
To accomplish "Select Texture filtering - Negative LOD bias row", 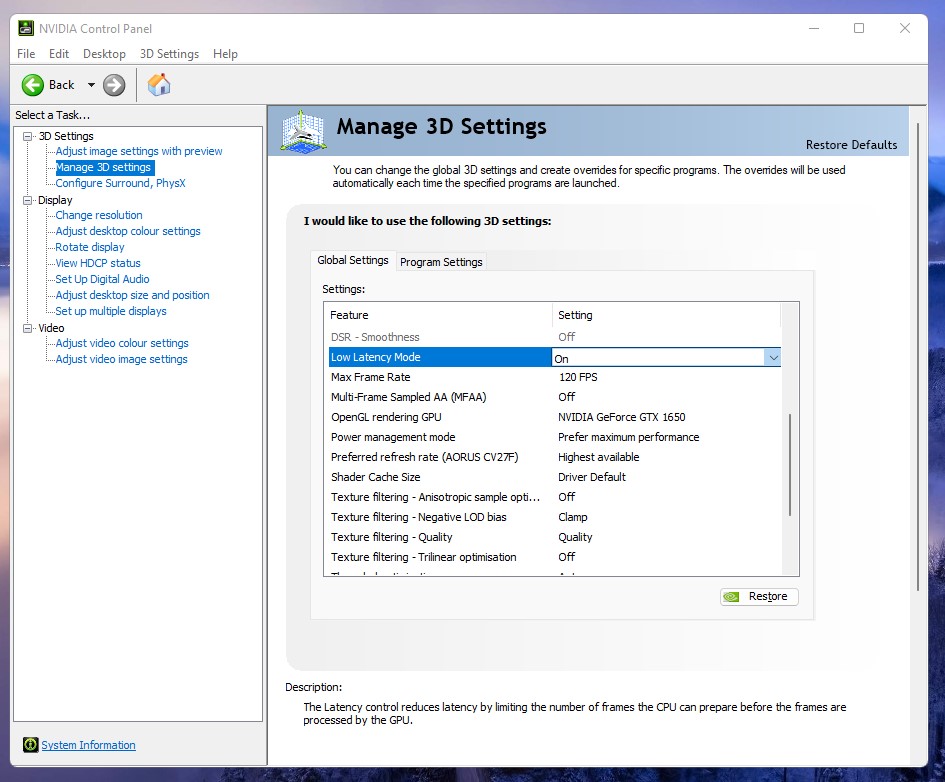I will (x=554, y=517).
